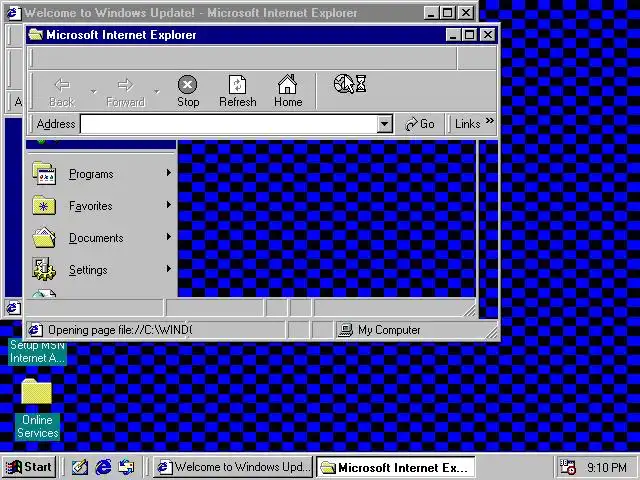Select the Online Services desktop folder
This screenshot has height=480, width=640.
click(36, 391)
